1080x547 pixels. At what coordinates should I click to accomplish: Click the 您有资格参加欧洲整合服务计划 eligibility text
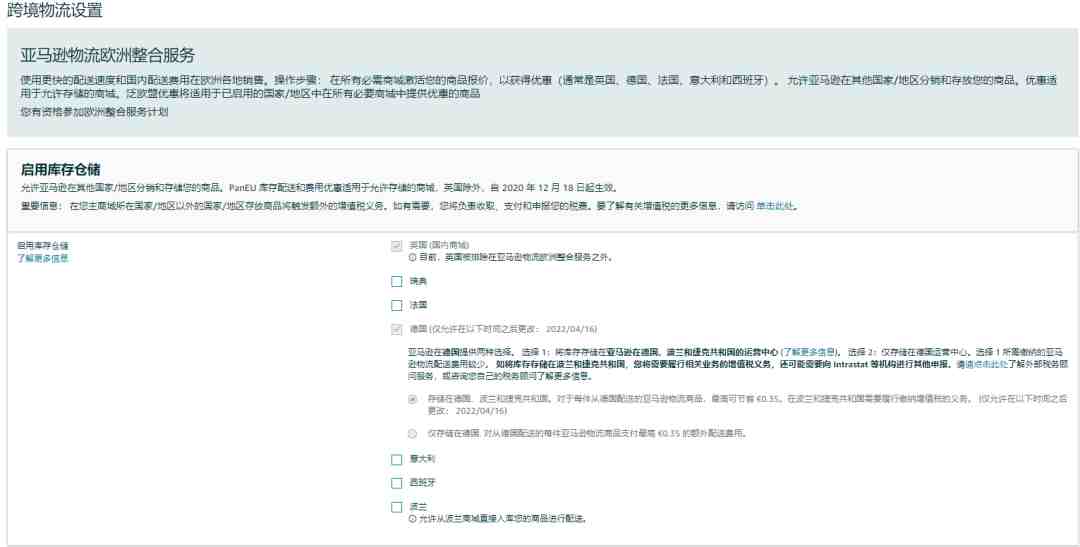click(94, 112)
